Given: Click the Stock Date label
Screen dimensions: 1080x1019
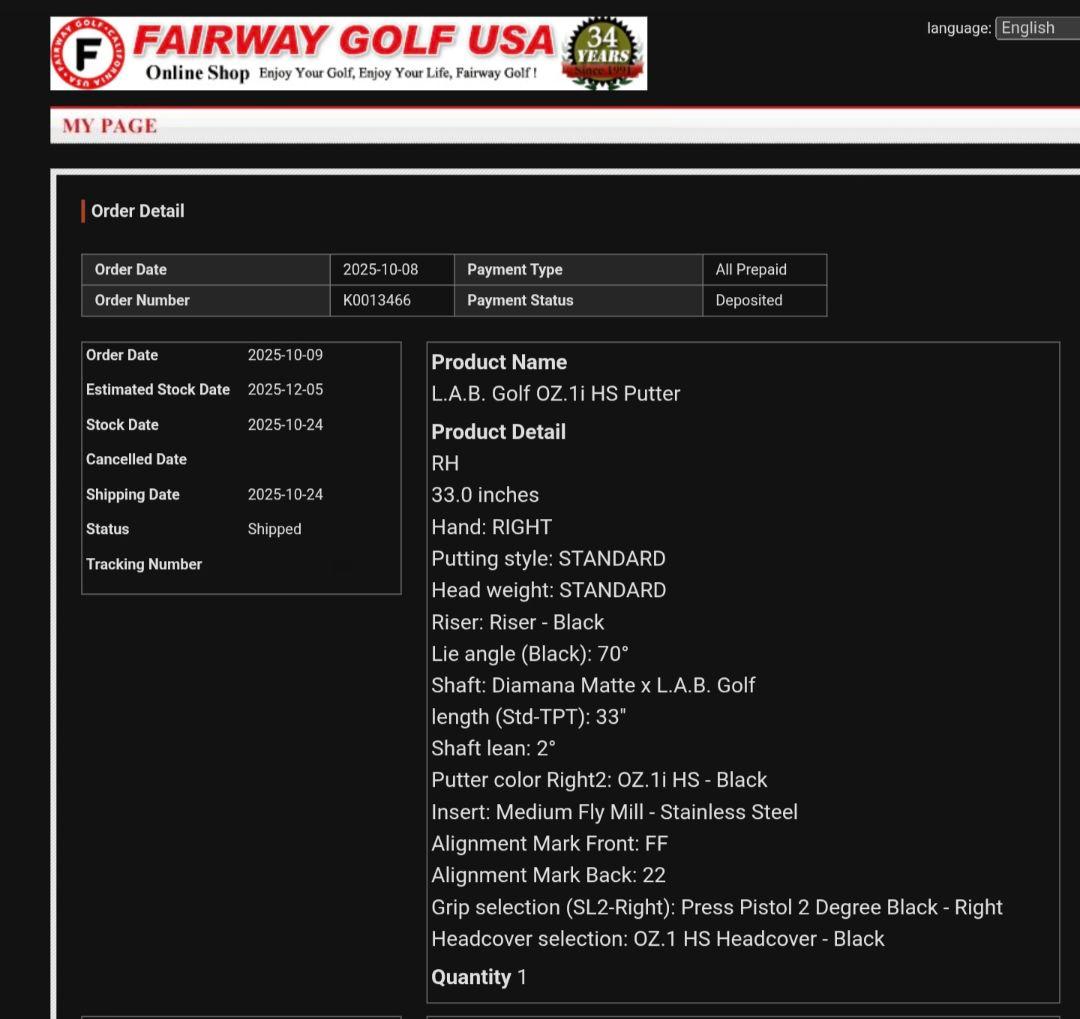Looking at the screenshot, I should pos(122,425).
